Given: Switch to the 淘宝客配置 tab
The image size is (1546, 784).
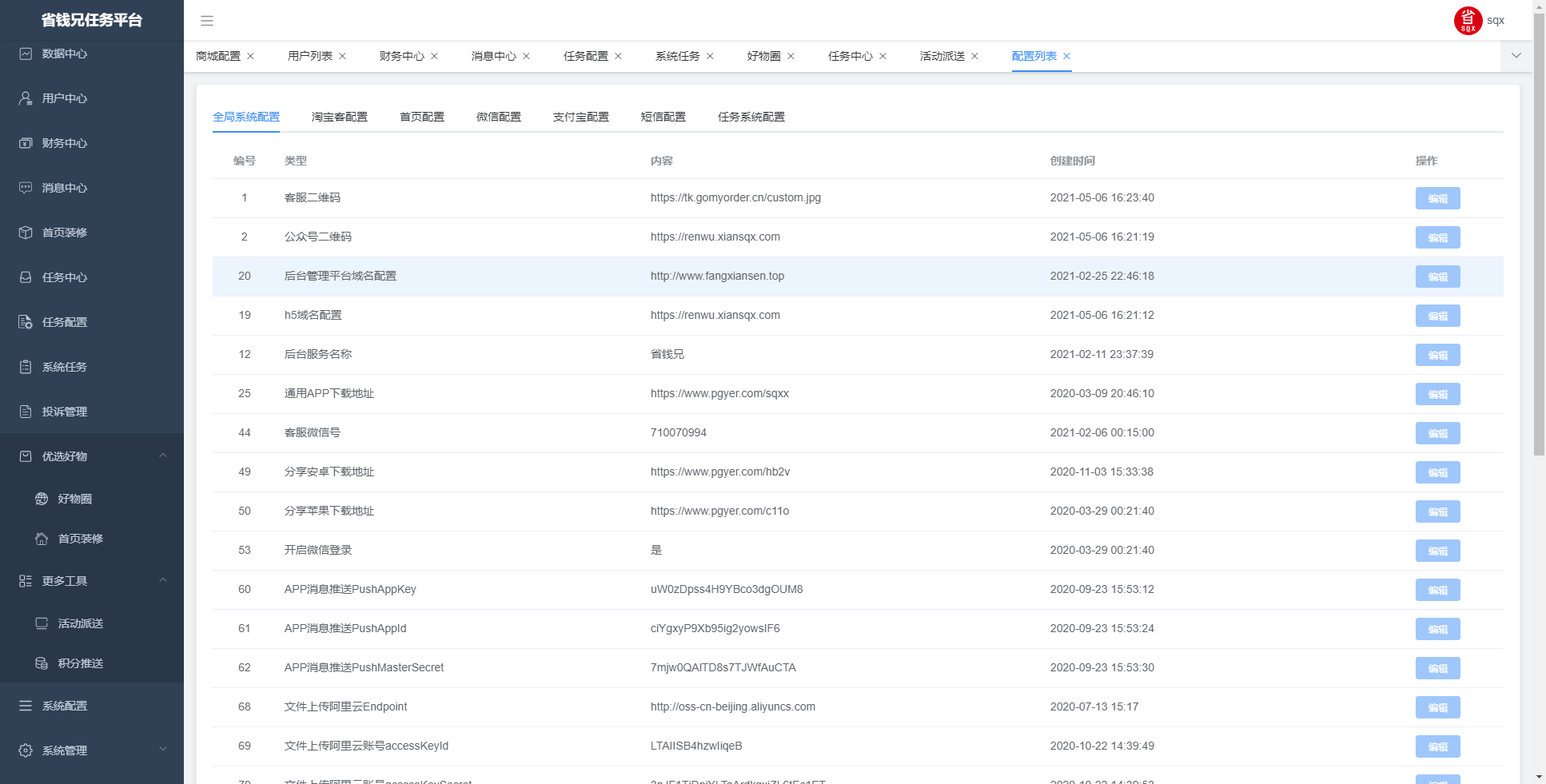Looking at the screenshot, I should point(339,117).
